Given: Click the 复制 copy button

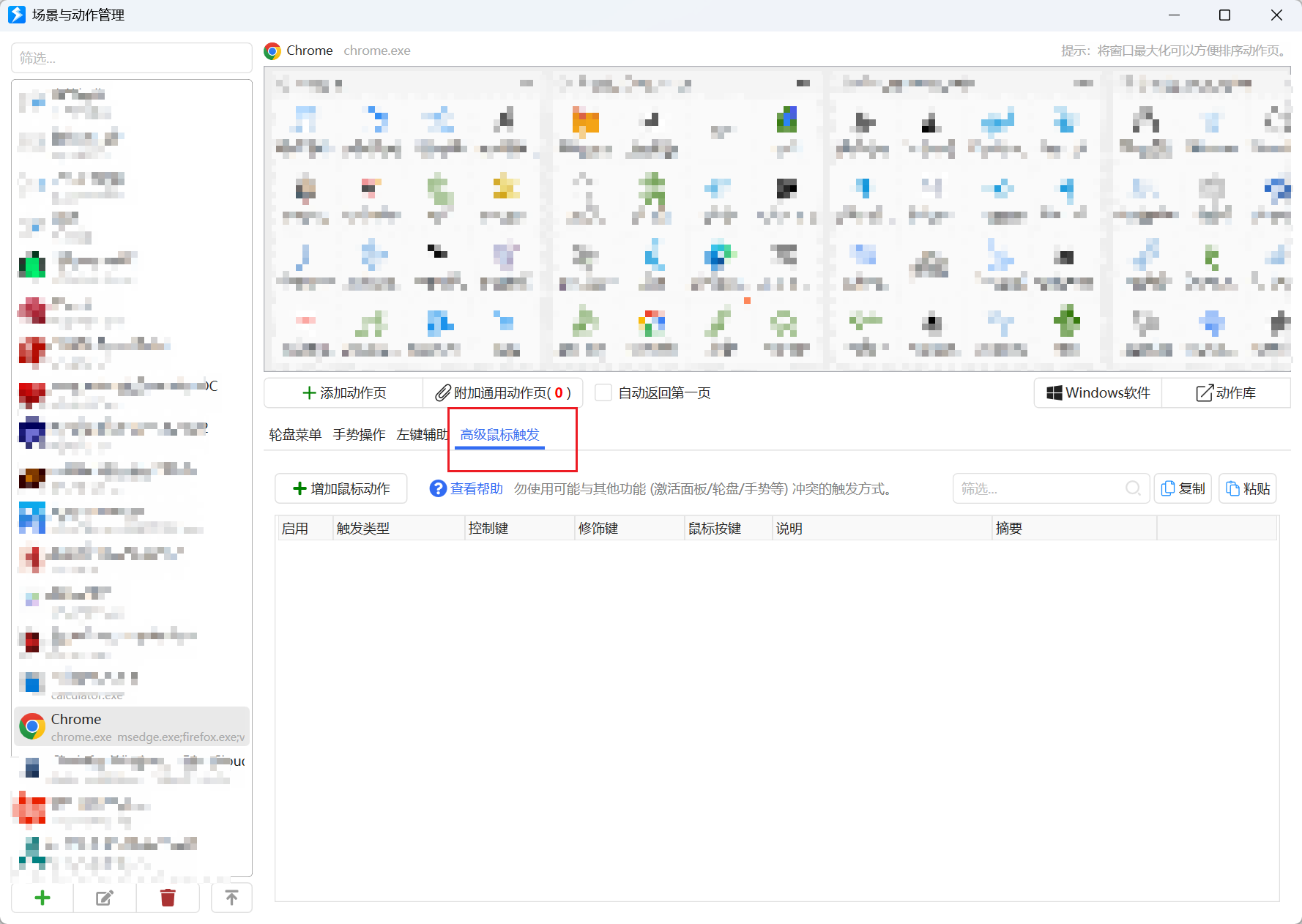Looking at the screenshot, I should 1183,488.
